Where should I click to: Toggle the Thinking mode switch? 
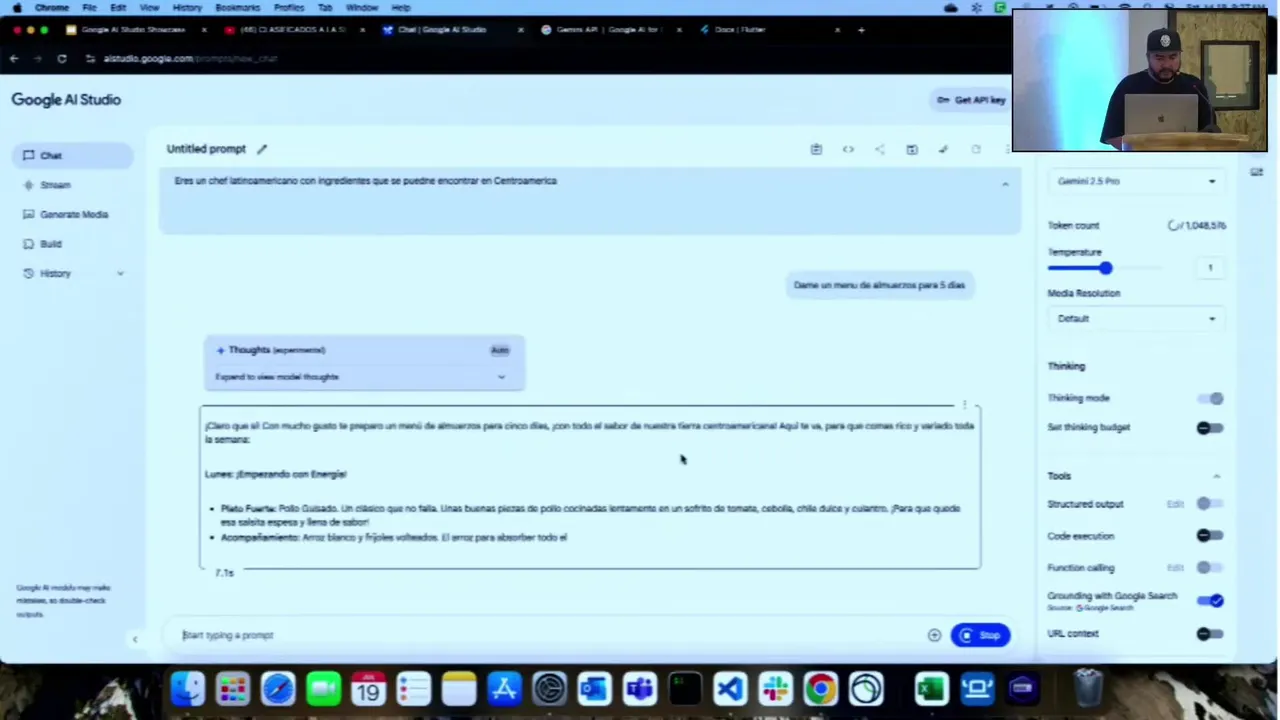click(1210, 399)
